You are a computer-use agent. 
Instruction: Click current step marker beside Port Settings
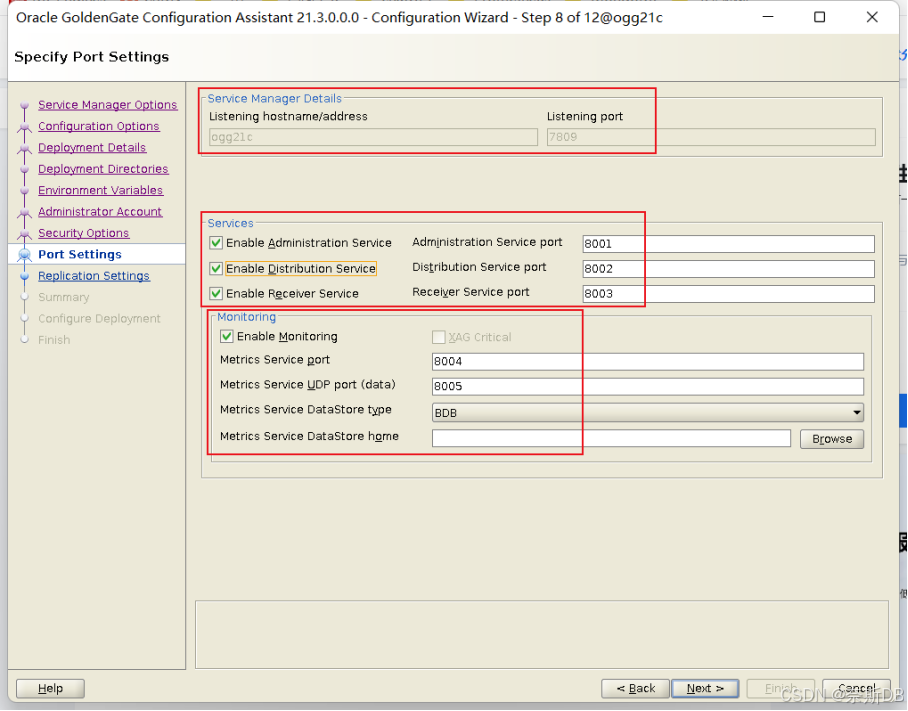click(24, 255)
